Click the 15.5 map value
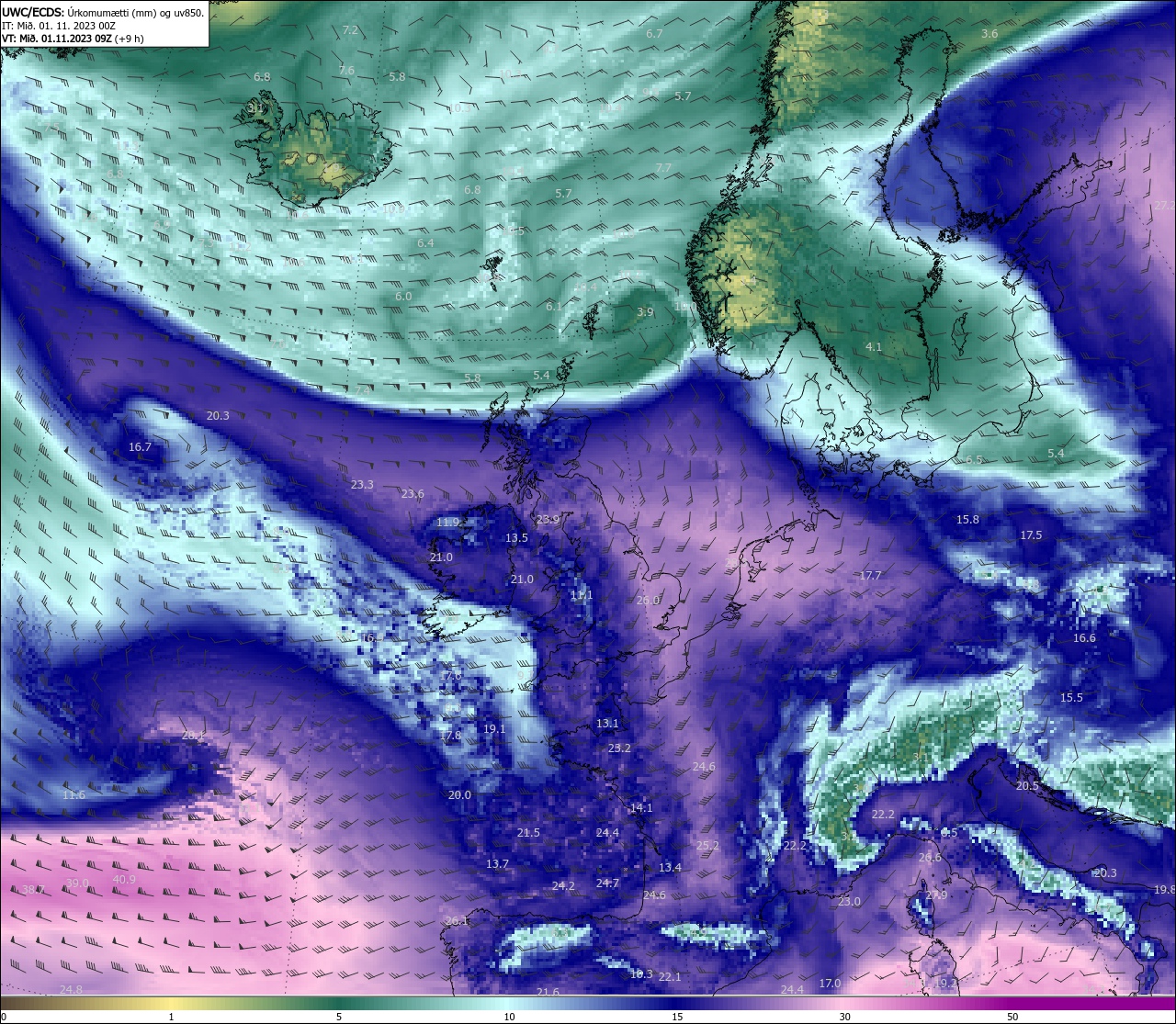Viewport: 1176px width, 1024px height. 1071,698
